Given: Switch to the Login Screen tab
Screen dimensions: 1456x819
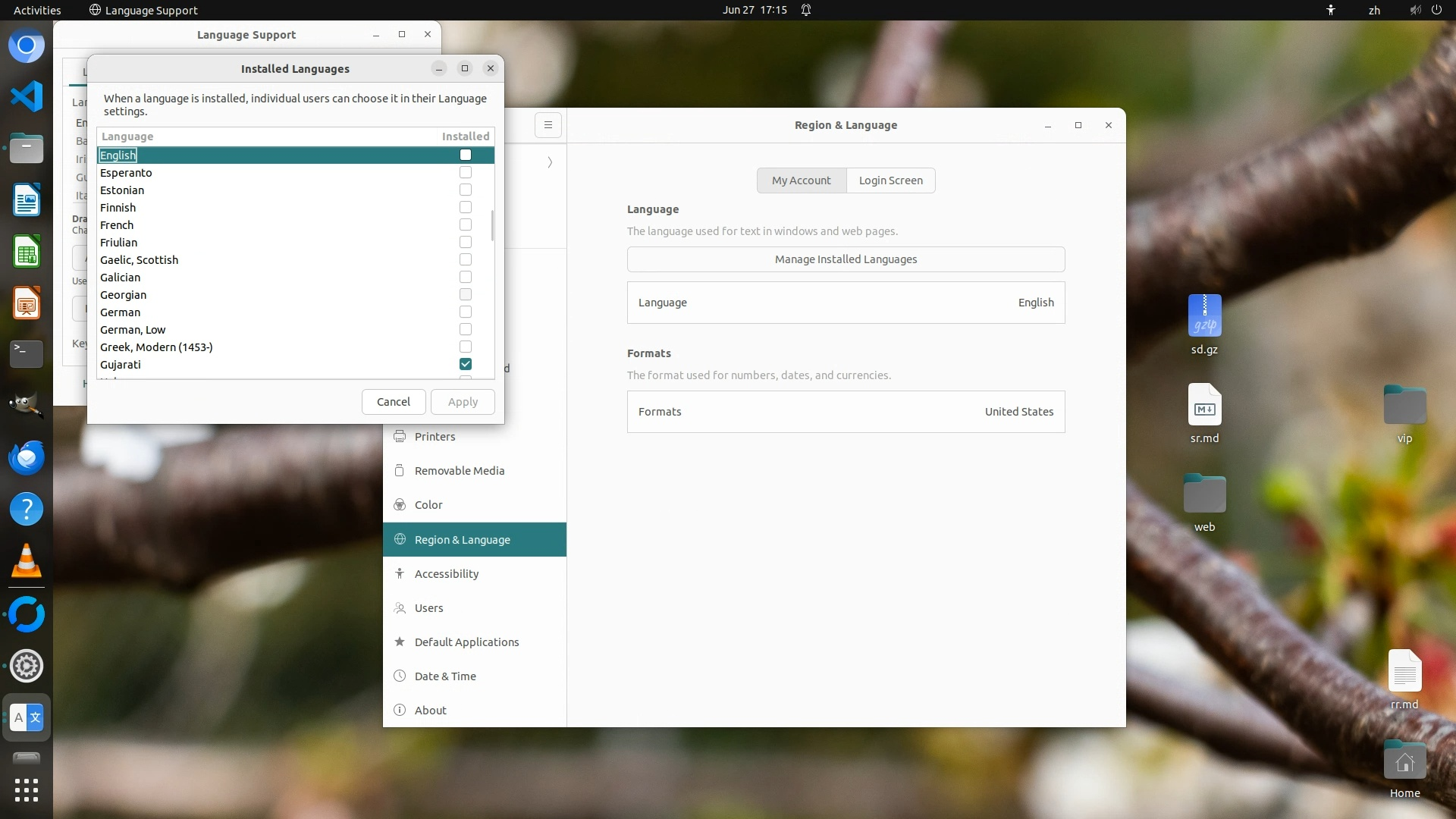Looking at the screenshot, I should click(x=890, y=180).
